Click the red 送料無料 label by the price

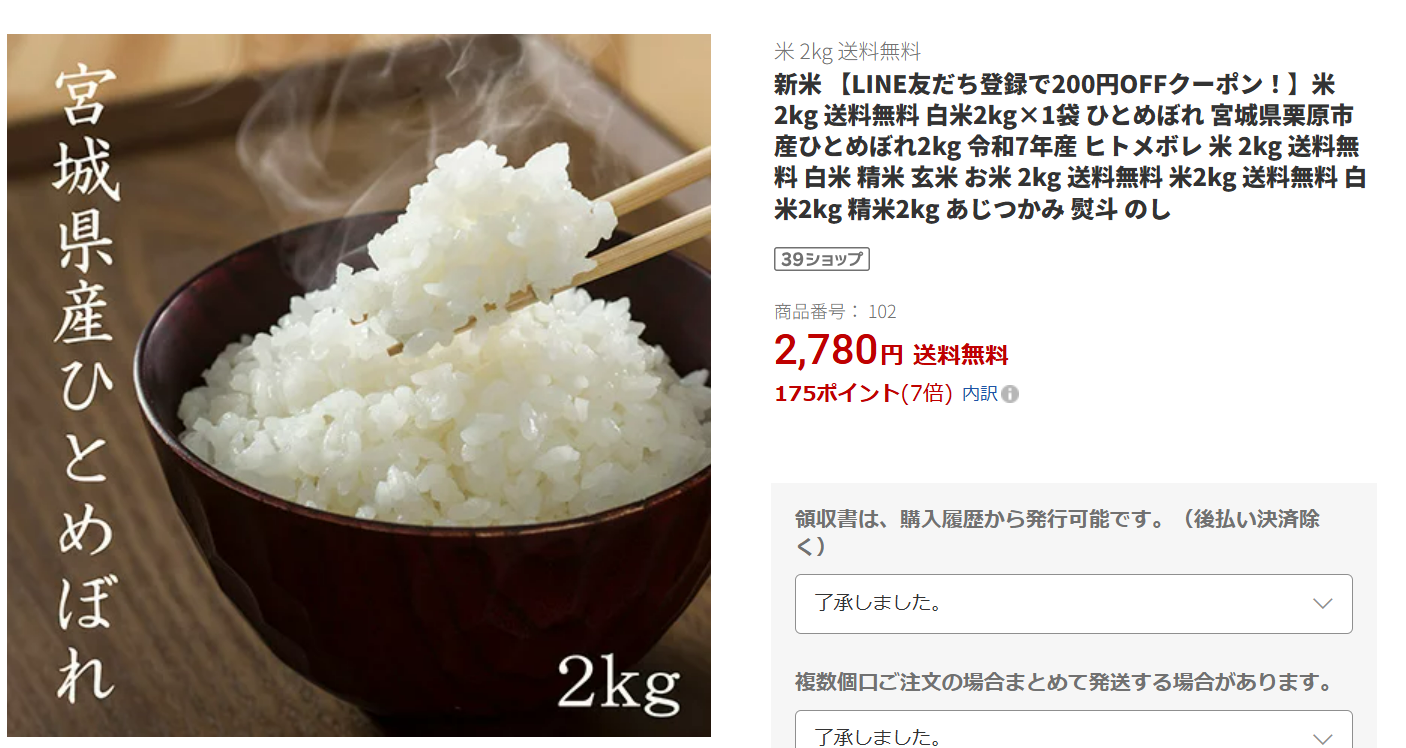click(x=960, y=355)
